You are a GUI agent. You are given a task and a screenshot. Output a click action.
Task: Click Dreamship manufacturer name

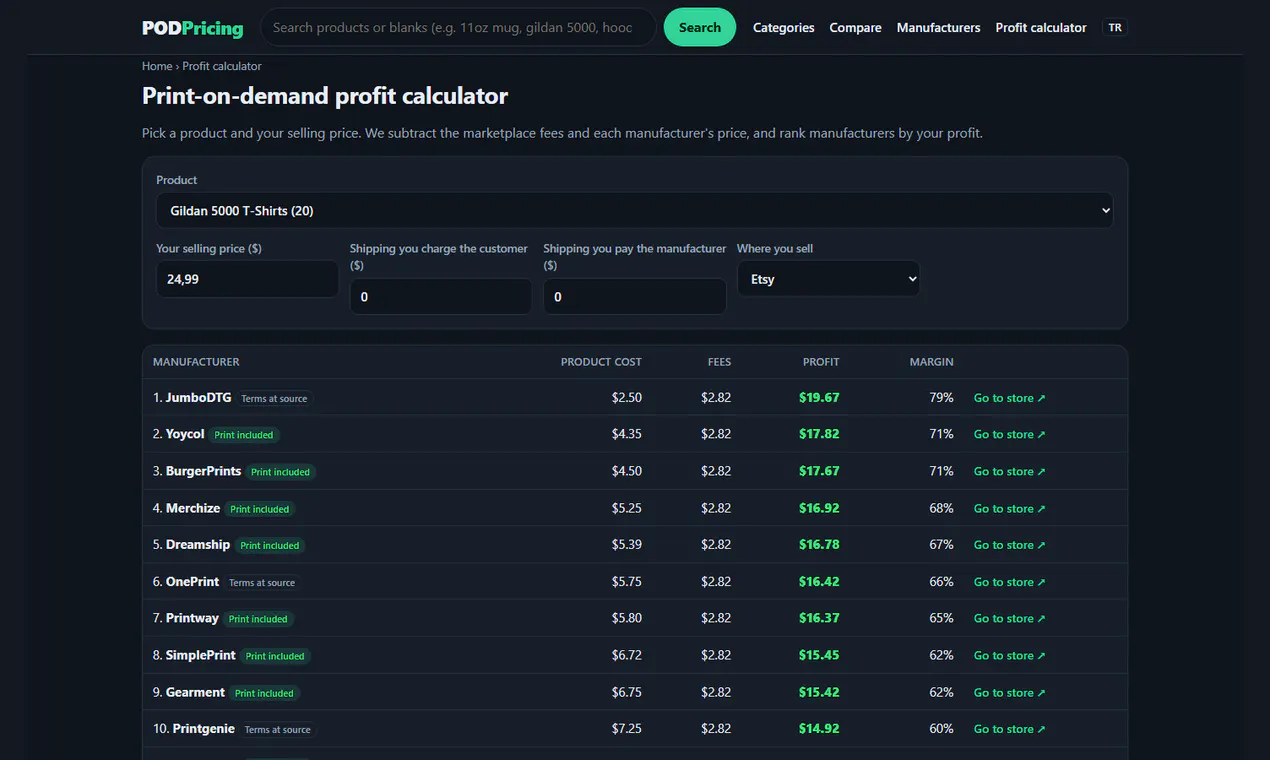click(198, 545)
